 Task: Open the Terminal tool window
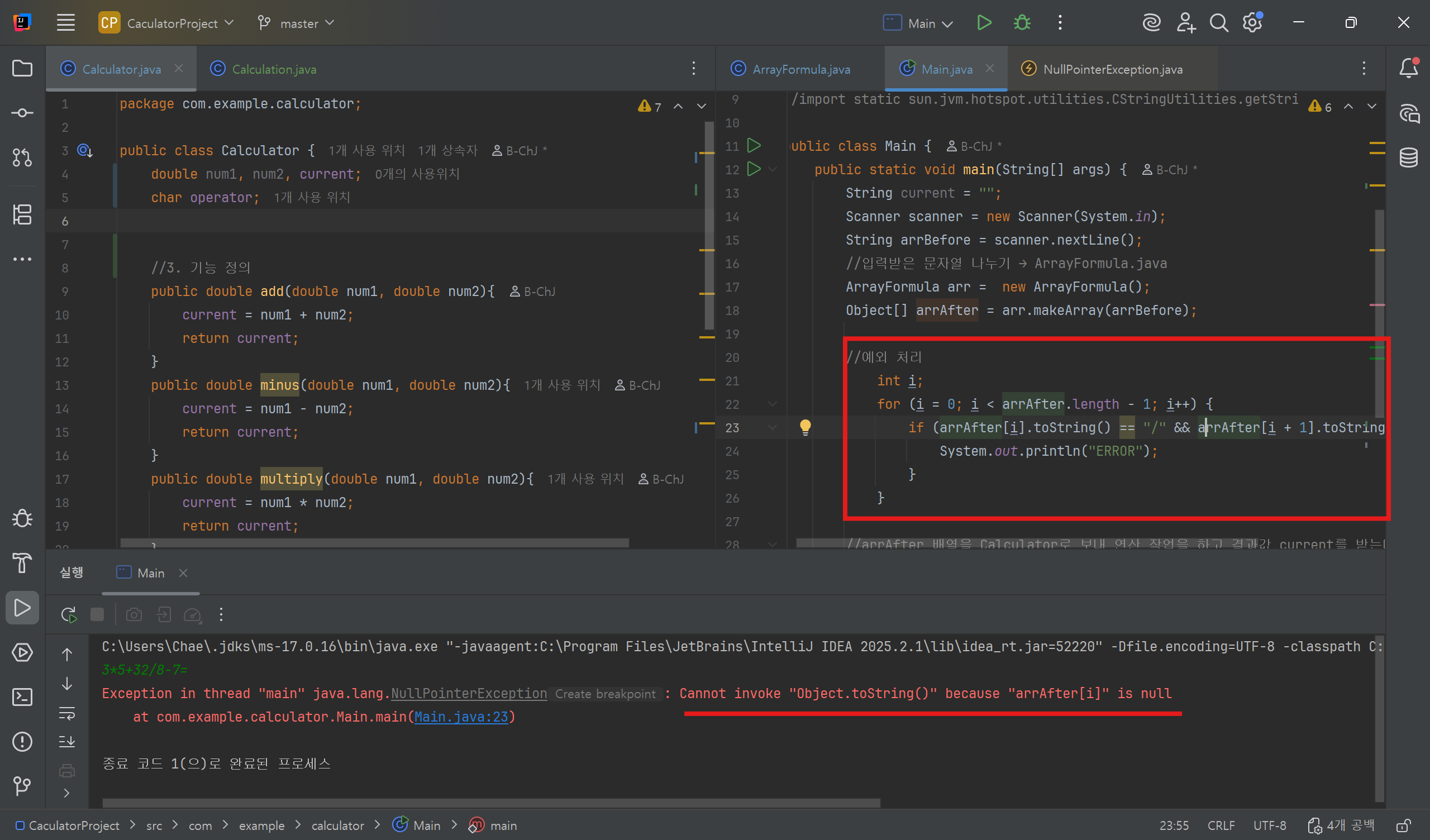(22, 697)
